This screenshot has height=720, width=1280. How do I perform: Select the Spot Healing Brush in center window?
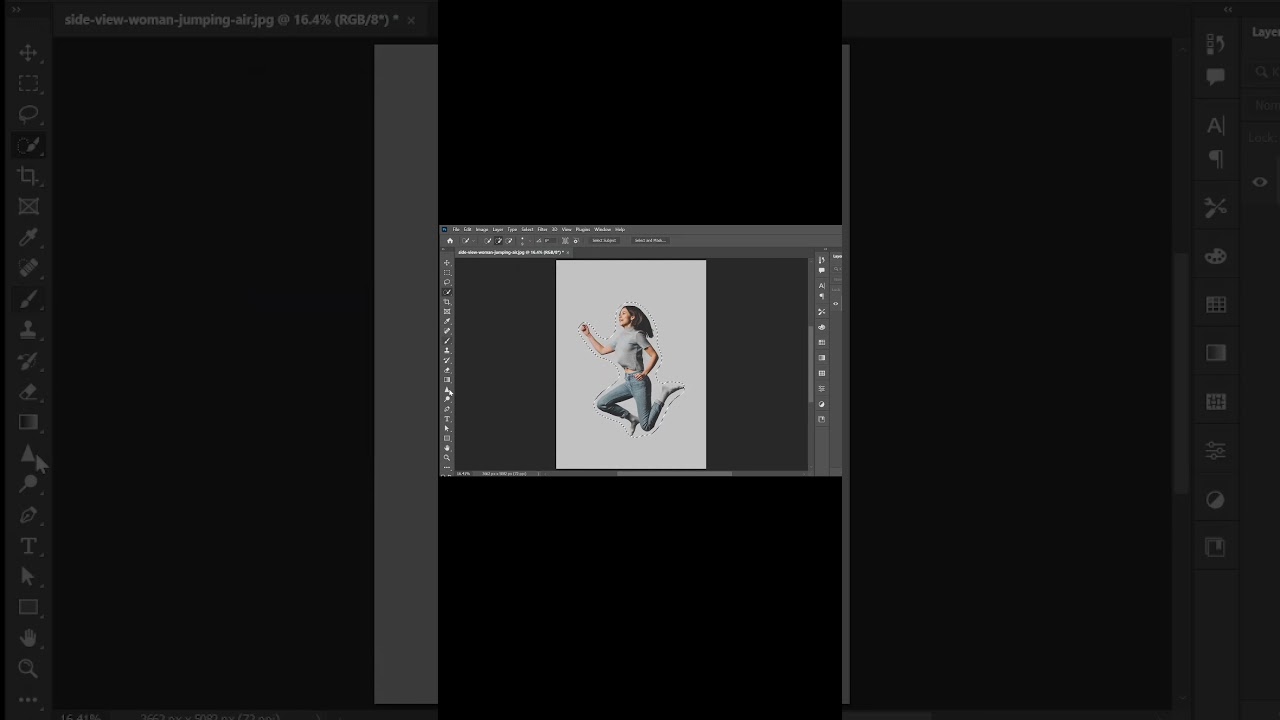(447, 331)
